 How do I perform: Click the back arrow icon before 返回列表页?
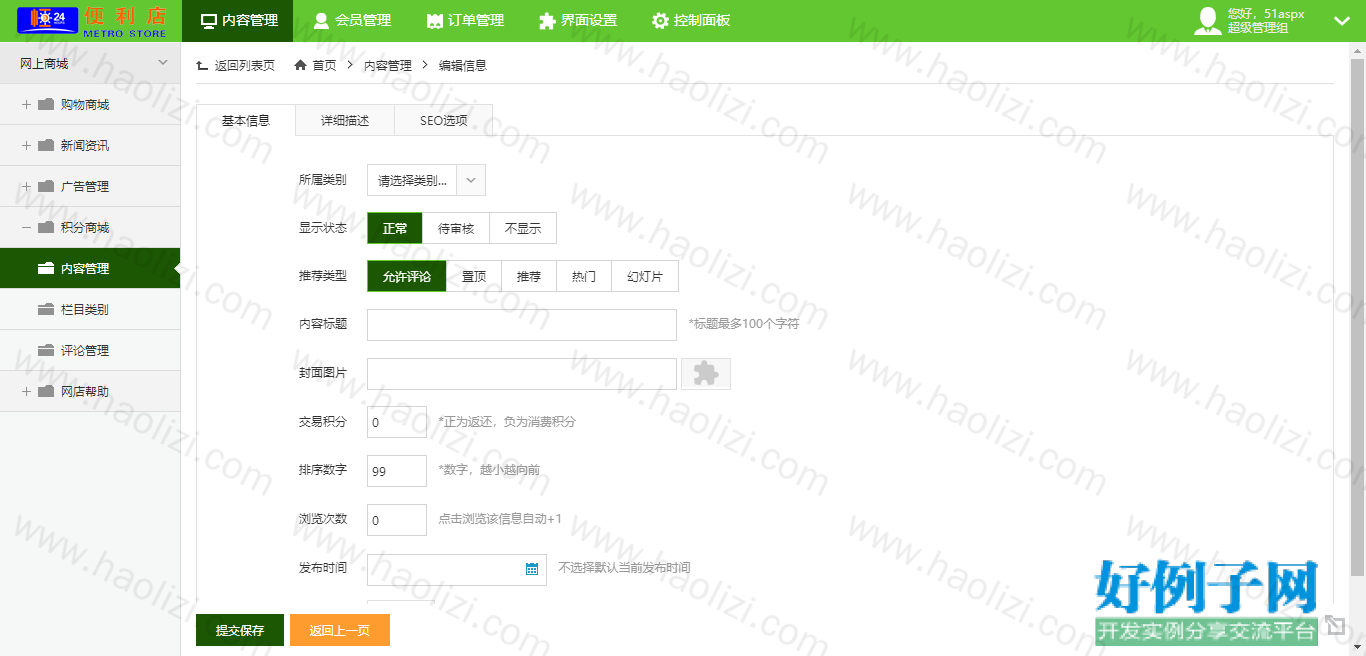(x=202, y=65)
